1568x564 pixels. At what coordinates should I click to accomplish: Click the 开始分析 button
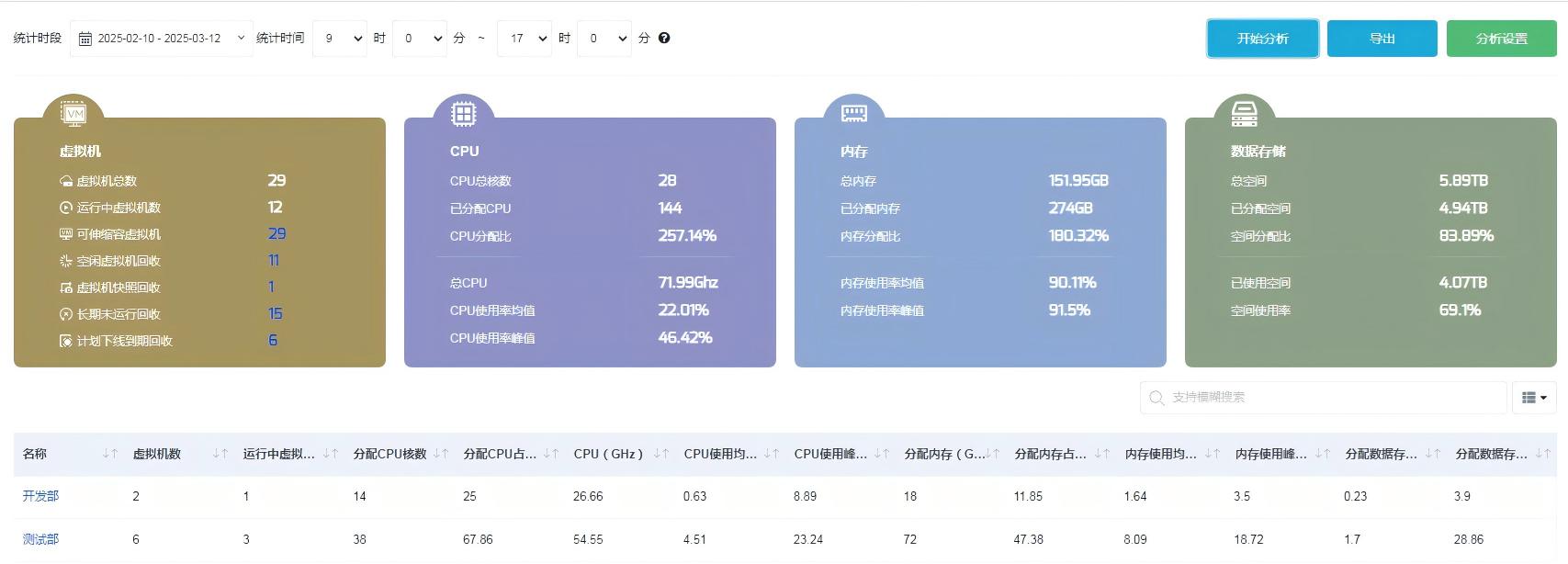[1262, 39]
